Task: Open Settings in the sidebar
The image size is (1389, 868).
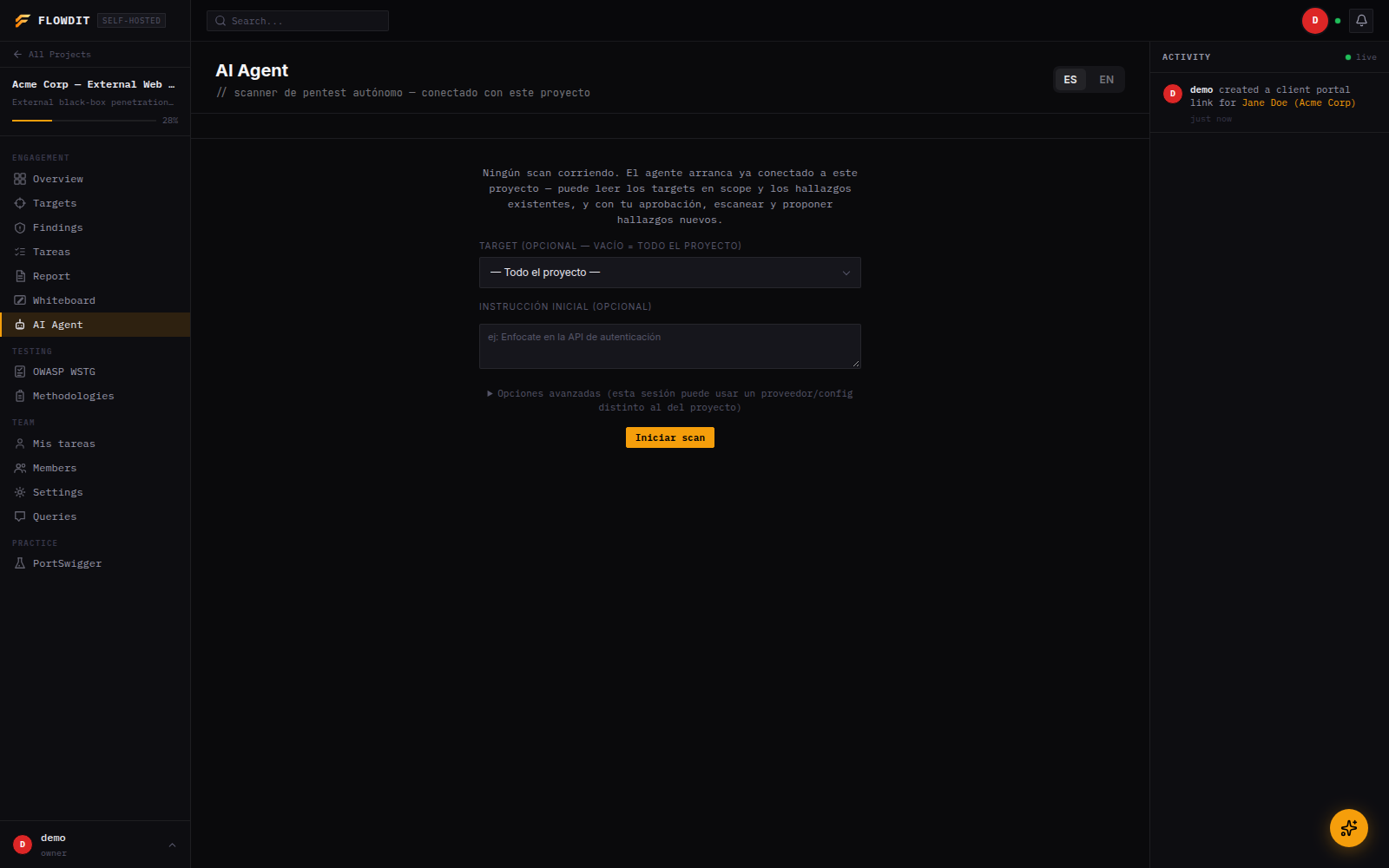Action: (x=95, y=492)
